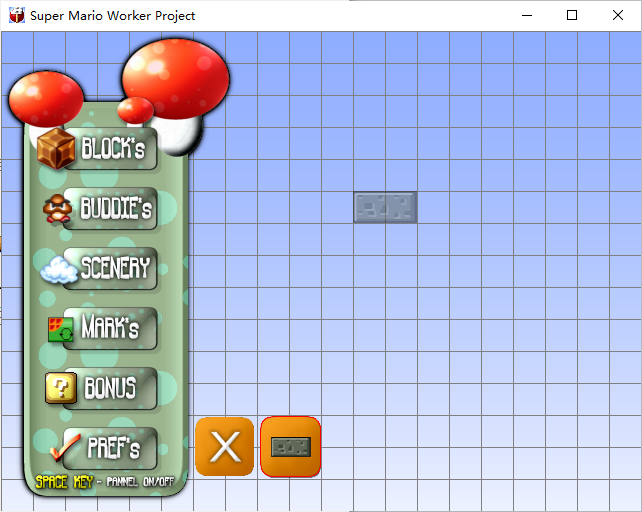The image size is (642, 512).
Task: Open the PREF's settings
Action: click(111, 448)
